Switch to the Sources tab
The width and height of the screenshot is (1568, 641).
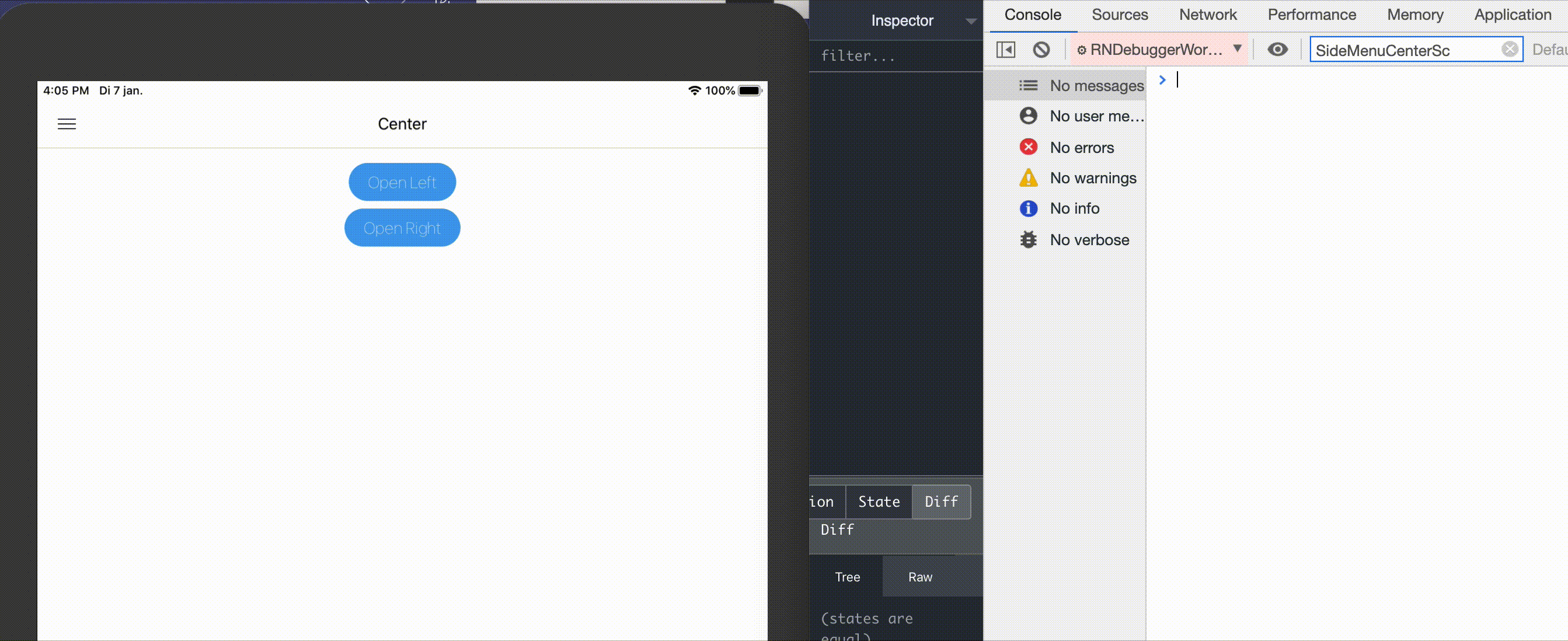1120,15
